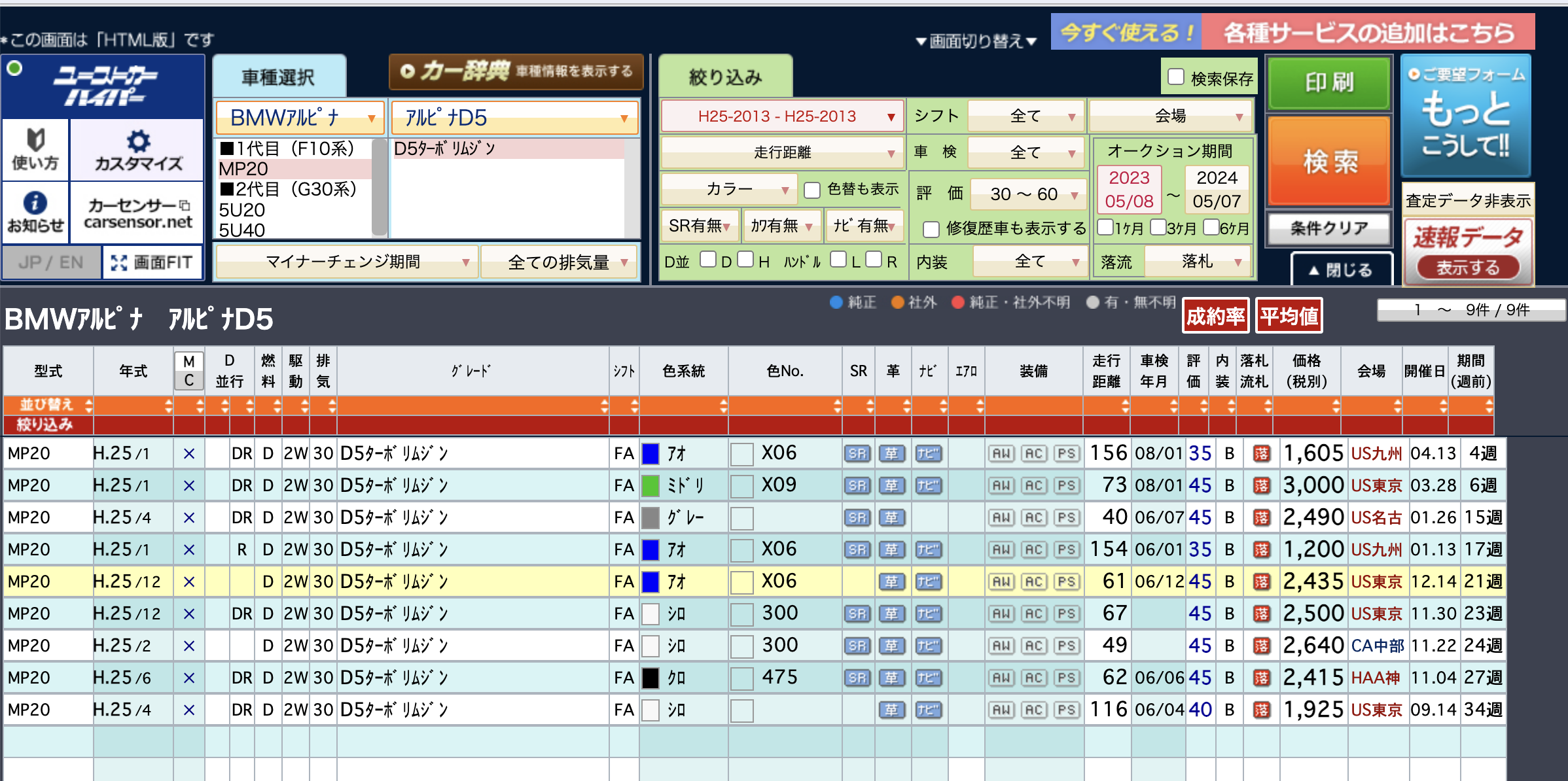Click AC icon in the 2,435 row
Viewport: 1568px width, 781px height.
tap(1034, 581)
